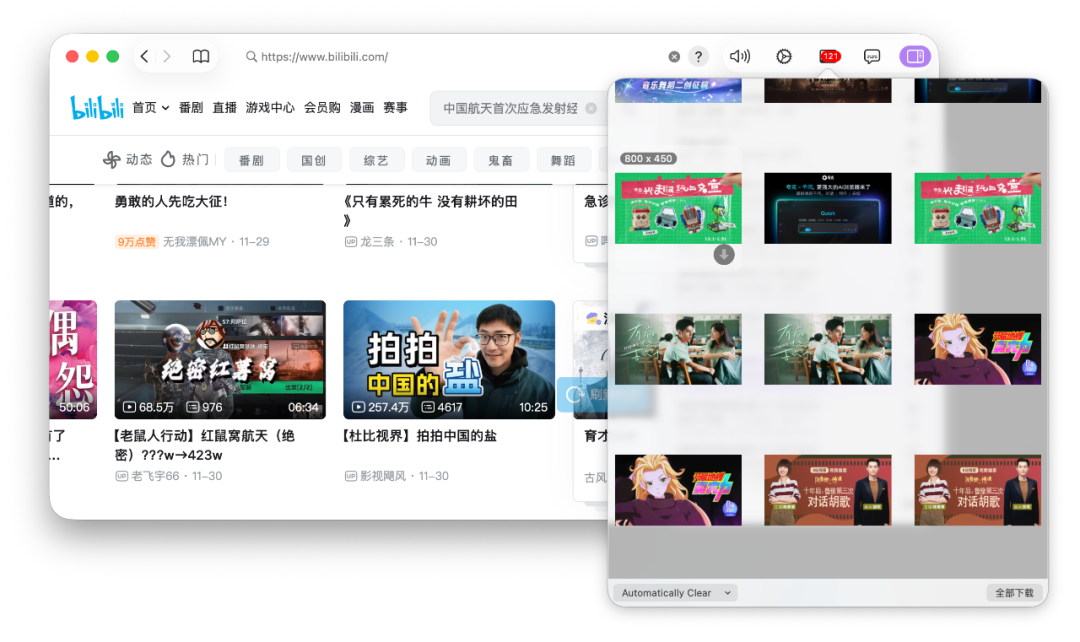1080x642 pixels.
Task: Open the video playback gear icon
Action: coord(784,56)
